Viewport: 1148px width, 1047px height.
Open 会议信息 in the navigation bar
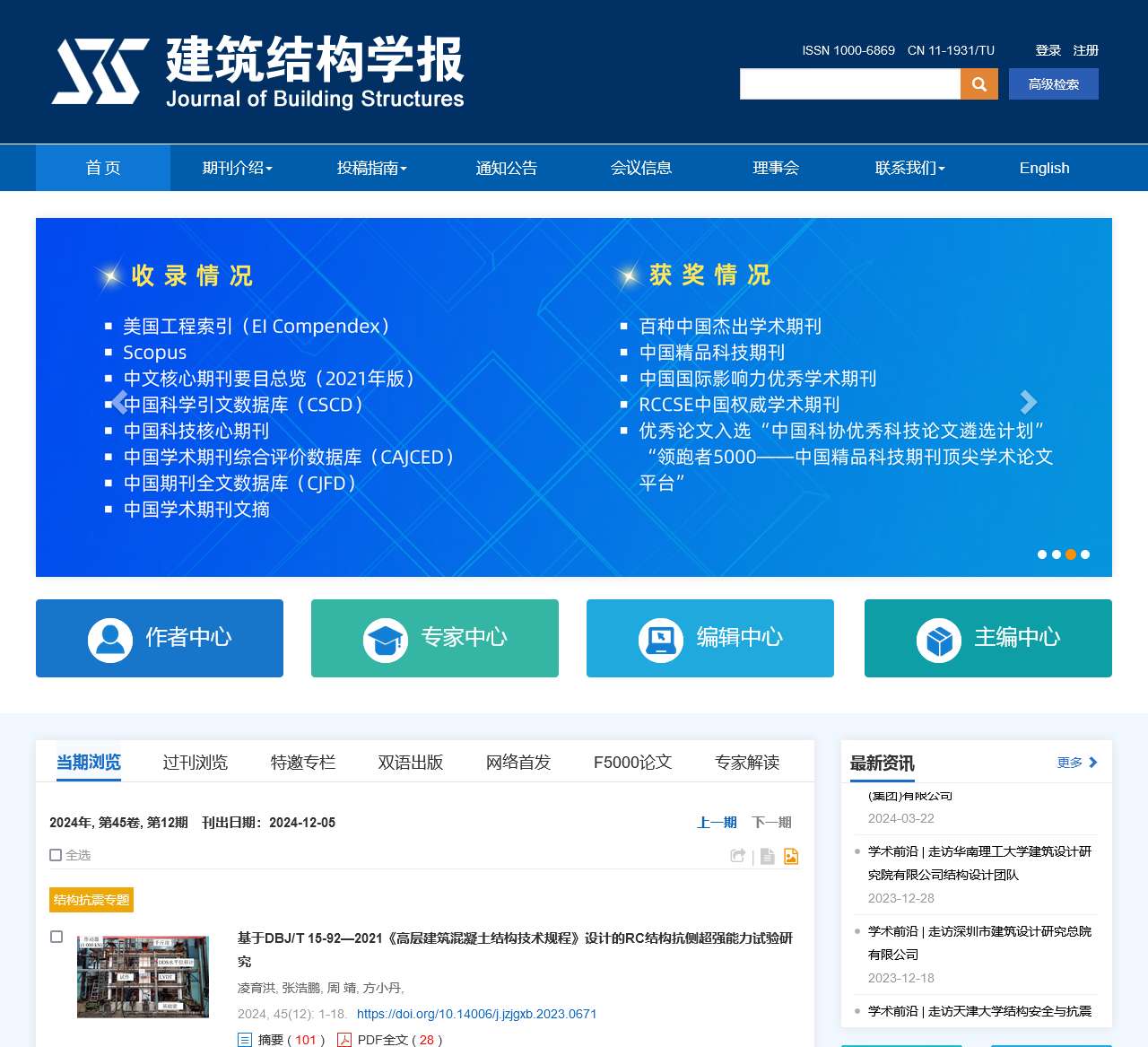[x=641, y=168]
